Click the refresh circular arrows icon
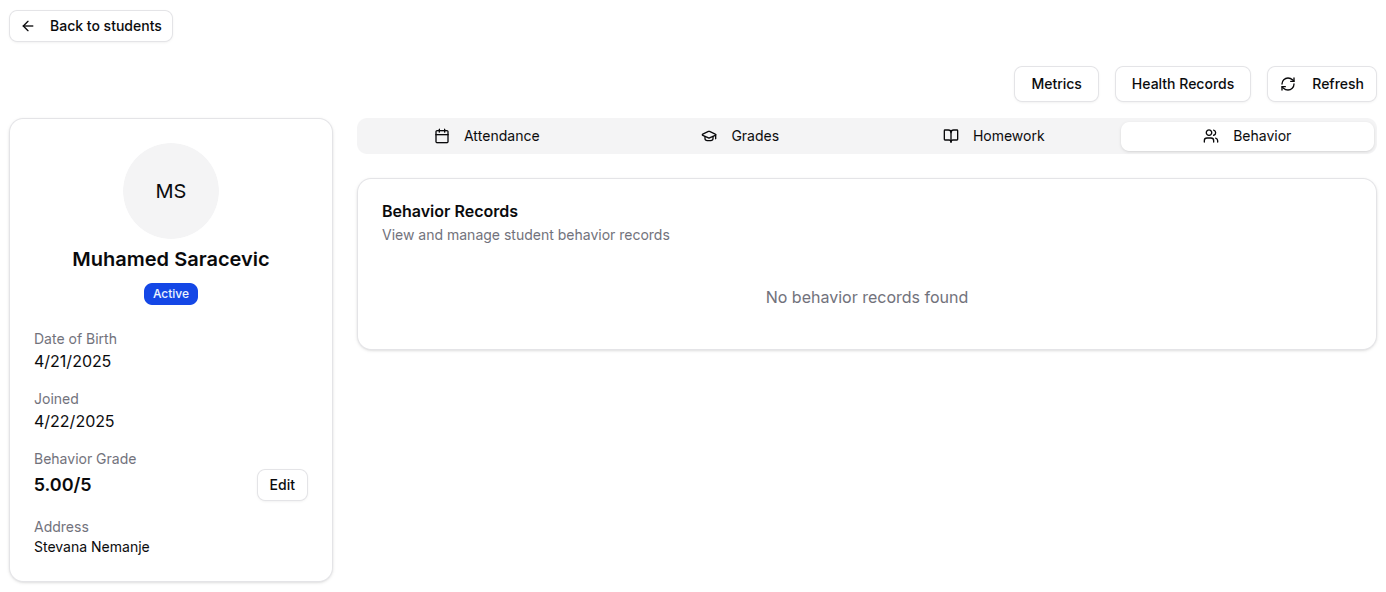 [x=1288, y=84]
